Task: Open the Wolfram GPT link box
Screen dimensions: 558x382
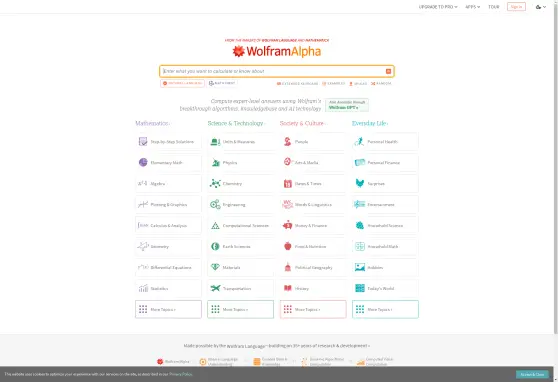Action: pyautogui.click(x=347, y=105)
